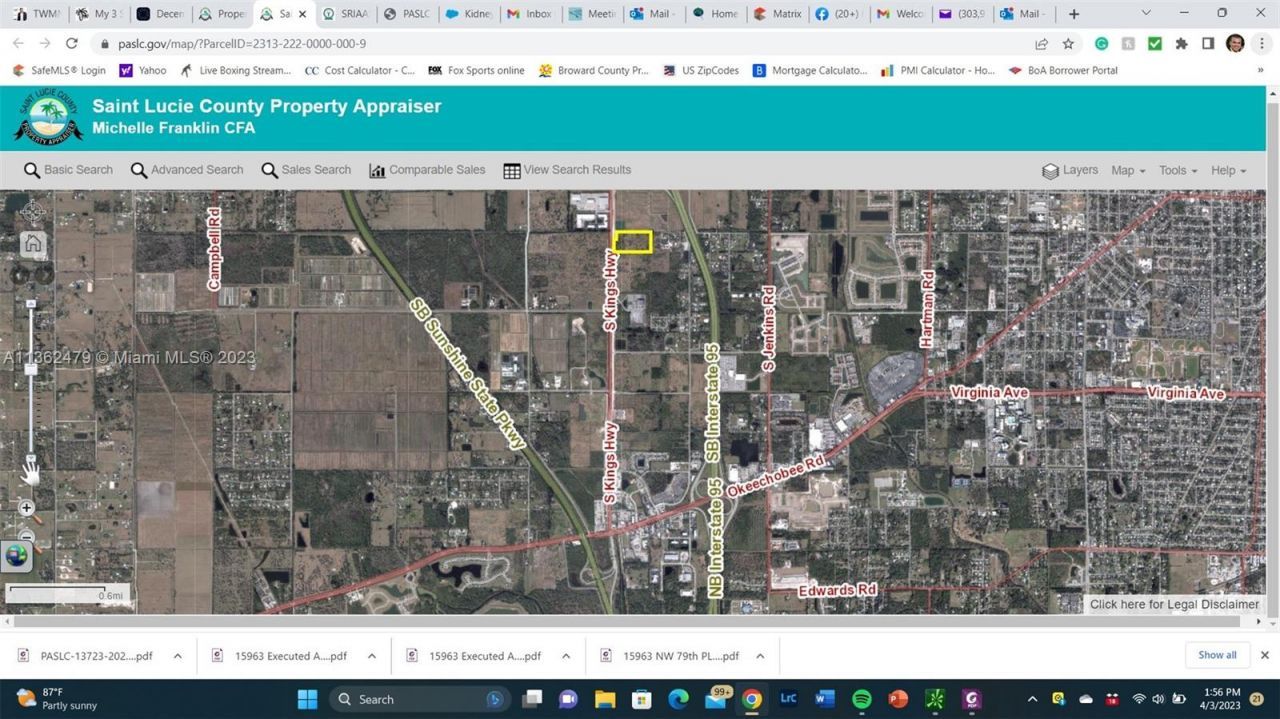Click the Comparable Sales chart icon
Image resolution: width=1280 pixels, height=719 pixels.
[x=377, y=169]
